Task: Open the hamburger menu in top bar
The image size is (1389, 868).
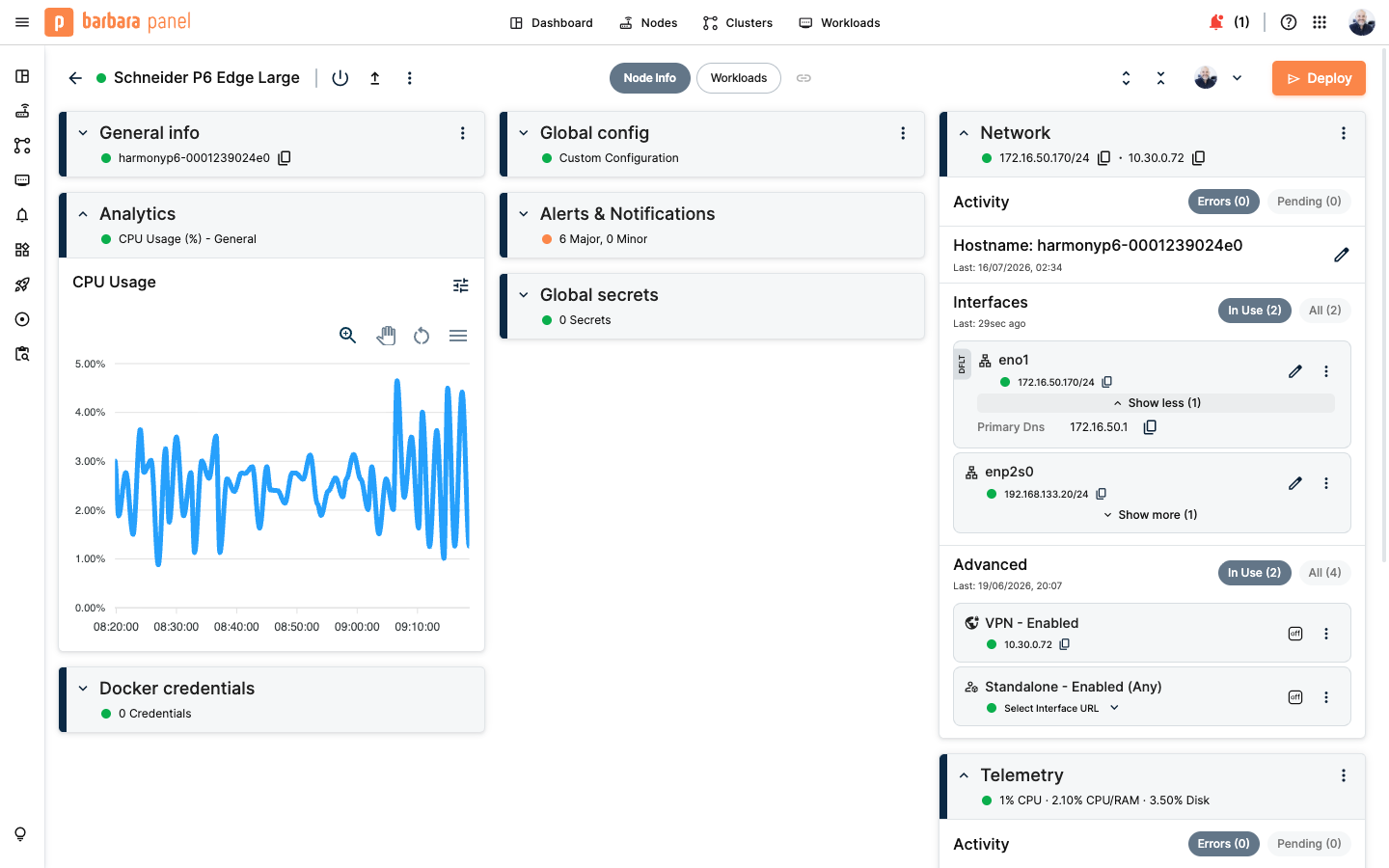Action: pos(22,22)
